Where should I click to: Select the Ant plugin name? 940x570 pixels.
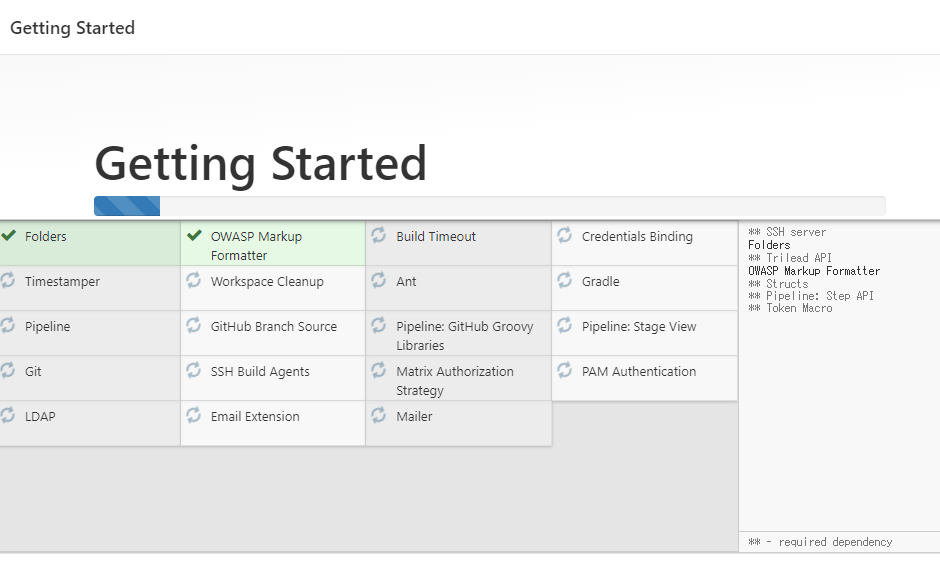tap(406, 281)
